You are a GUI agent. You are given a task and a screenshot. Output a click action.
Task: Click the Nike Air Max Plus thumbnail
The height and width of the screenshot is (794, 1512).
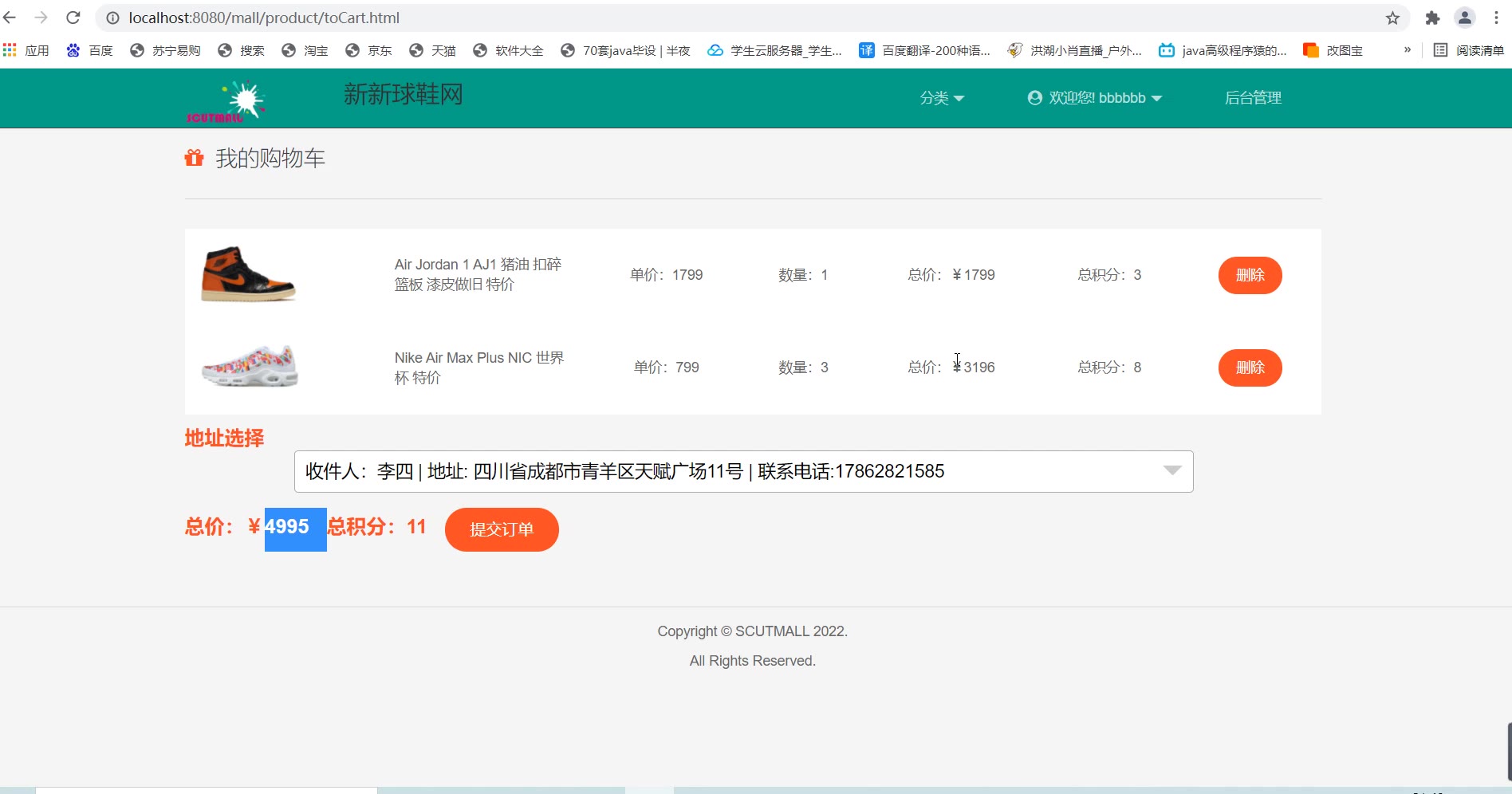(x=250, y=367)
